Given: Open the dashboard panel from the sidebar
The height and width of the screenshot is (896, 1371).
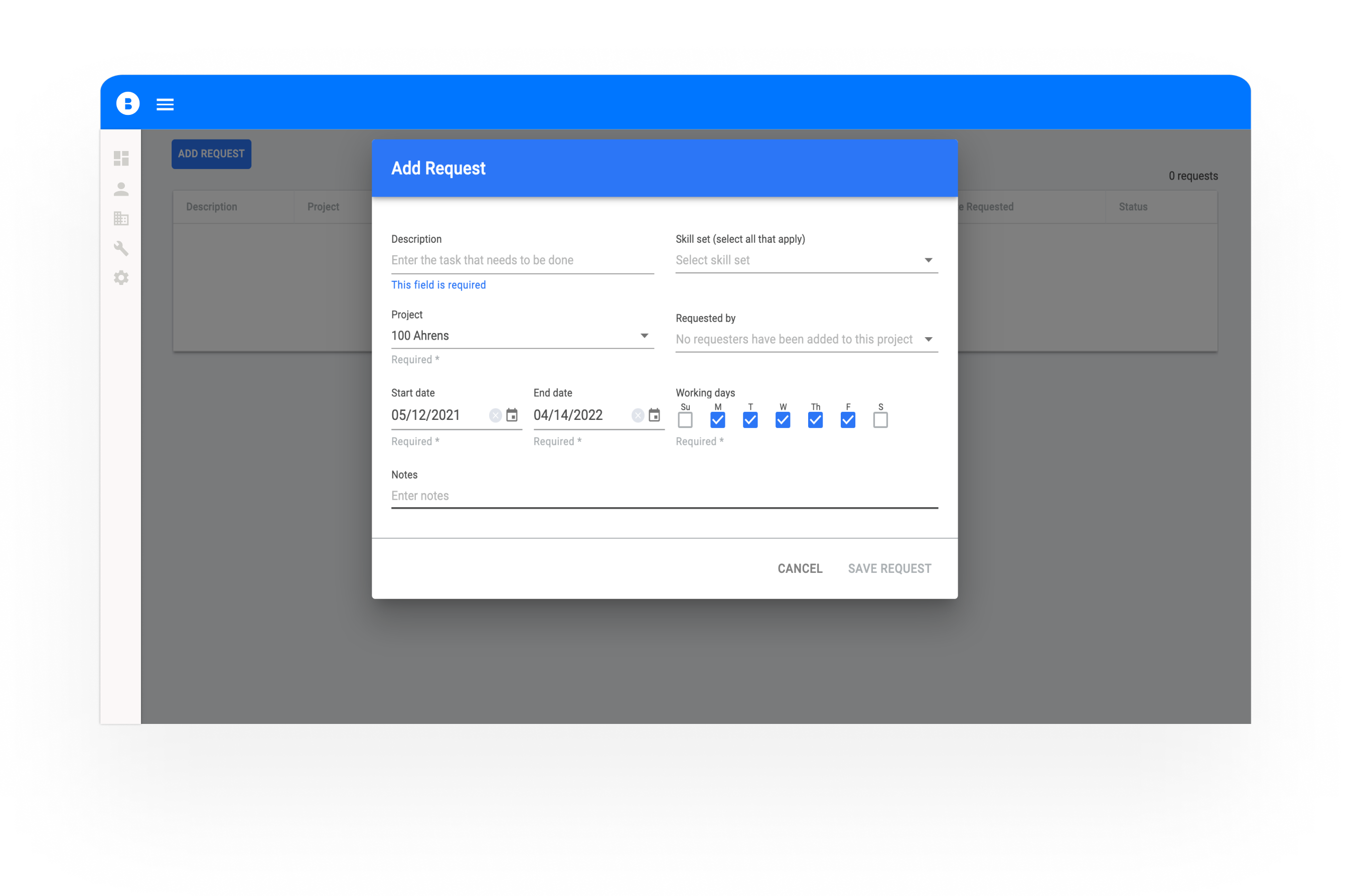Looking at the screenshot, I should pyautogui.click(x=121, y=159).
